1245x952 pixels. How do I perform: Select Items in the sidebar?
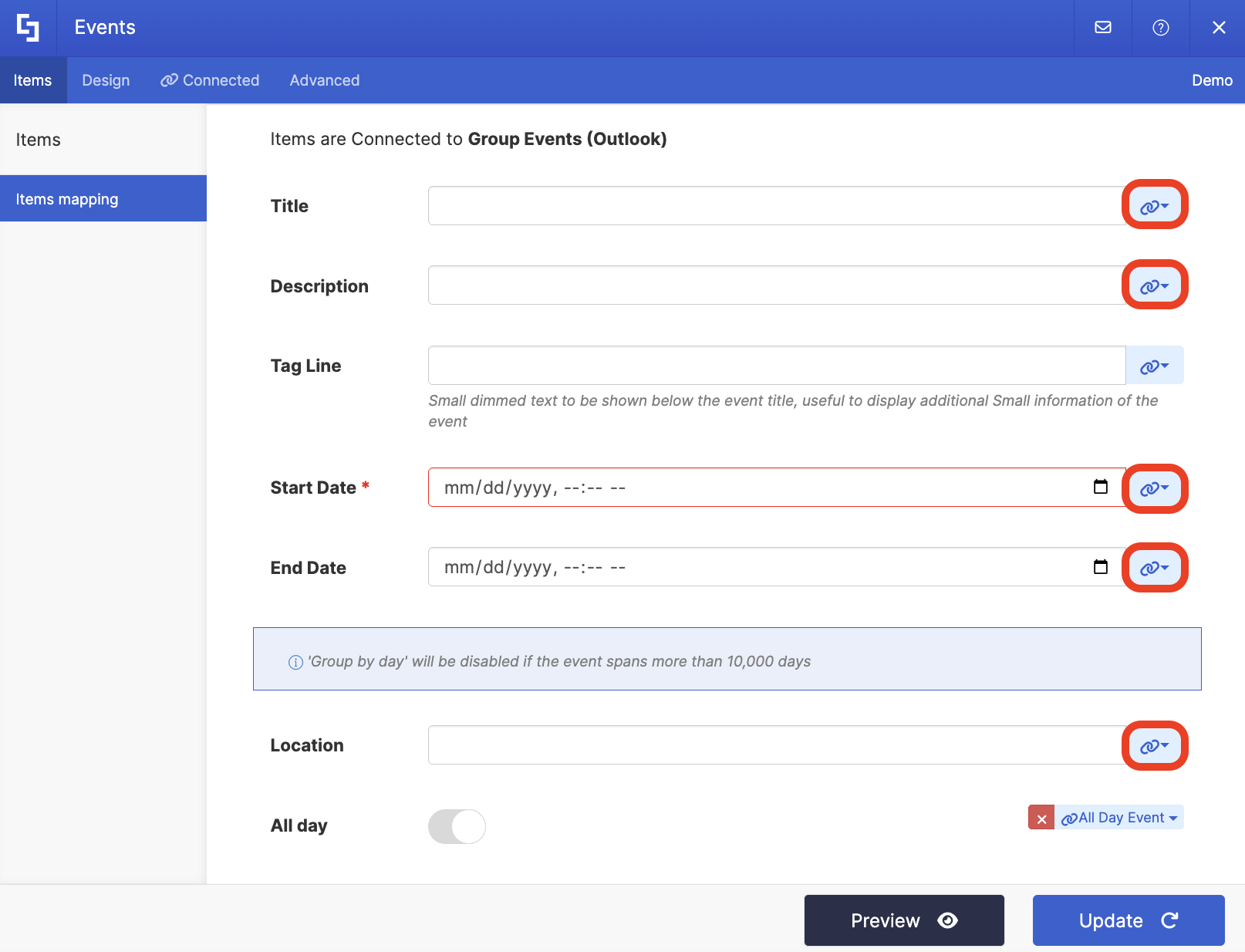(103, 140)
